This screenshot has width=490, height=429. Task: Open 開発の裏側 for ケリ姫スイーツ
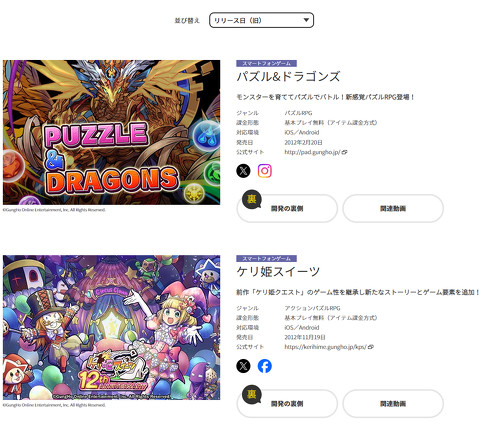click(x=287, y=403)
